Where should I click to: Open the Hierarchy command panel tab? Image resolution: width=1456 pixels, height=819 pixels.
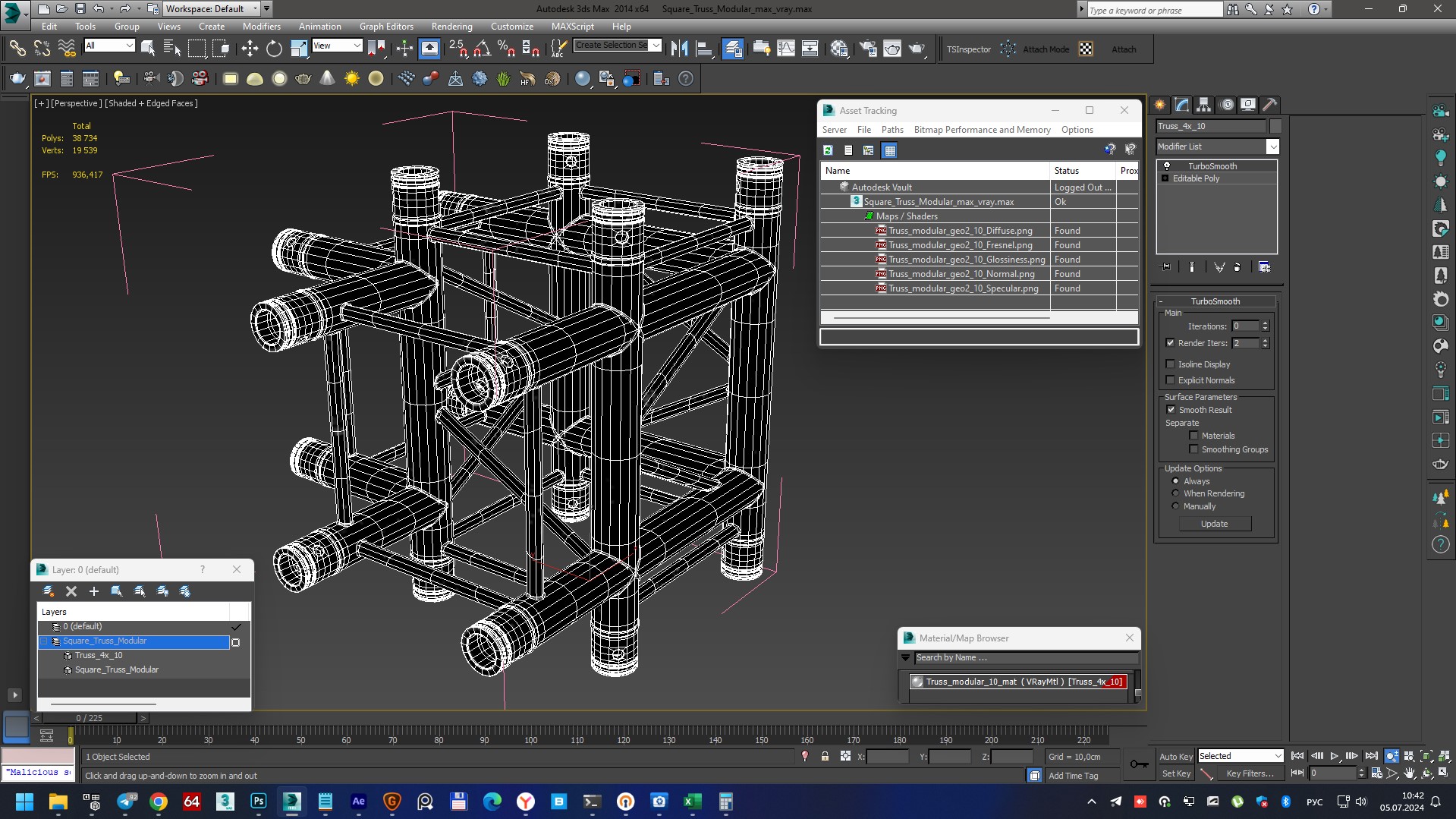[x=1203, y=105]
